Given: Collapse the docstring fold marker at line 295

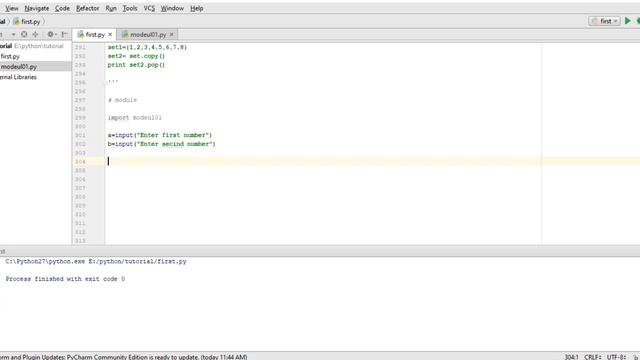Looking at the screenshot, I should click(x=105, y=82).
